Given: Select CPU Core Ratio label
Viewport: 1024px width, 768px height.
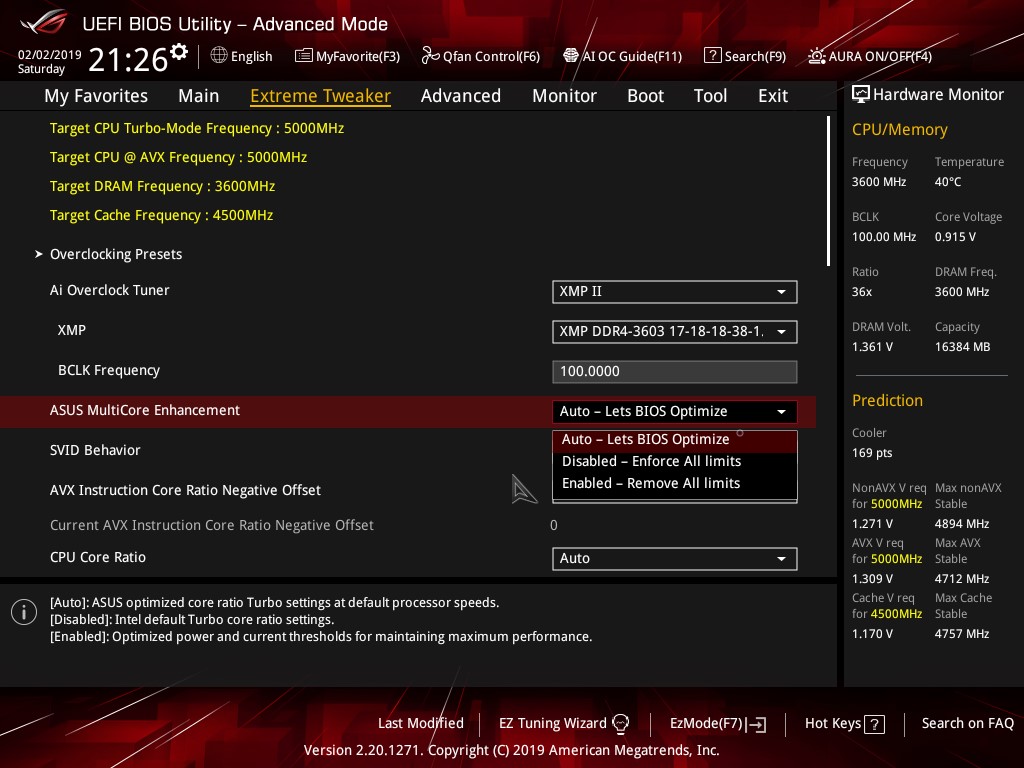Looking at the screenshot, I should point(98,557).
